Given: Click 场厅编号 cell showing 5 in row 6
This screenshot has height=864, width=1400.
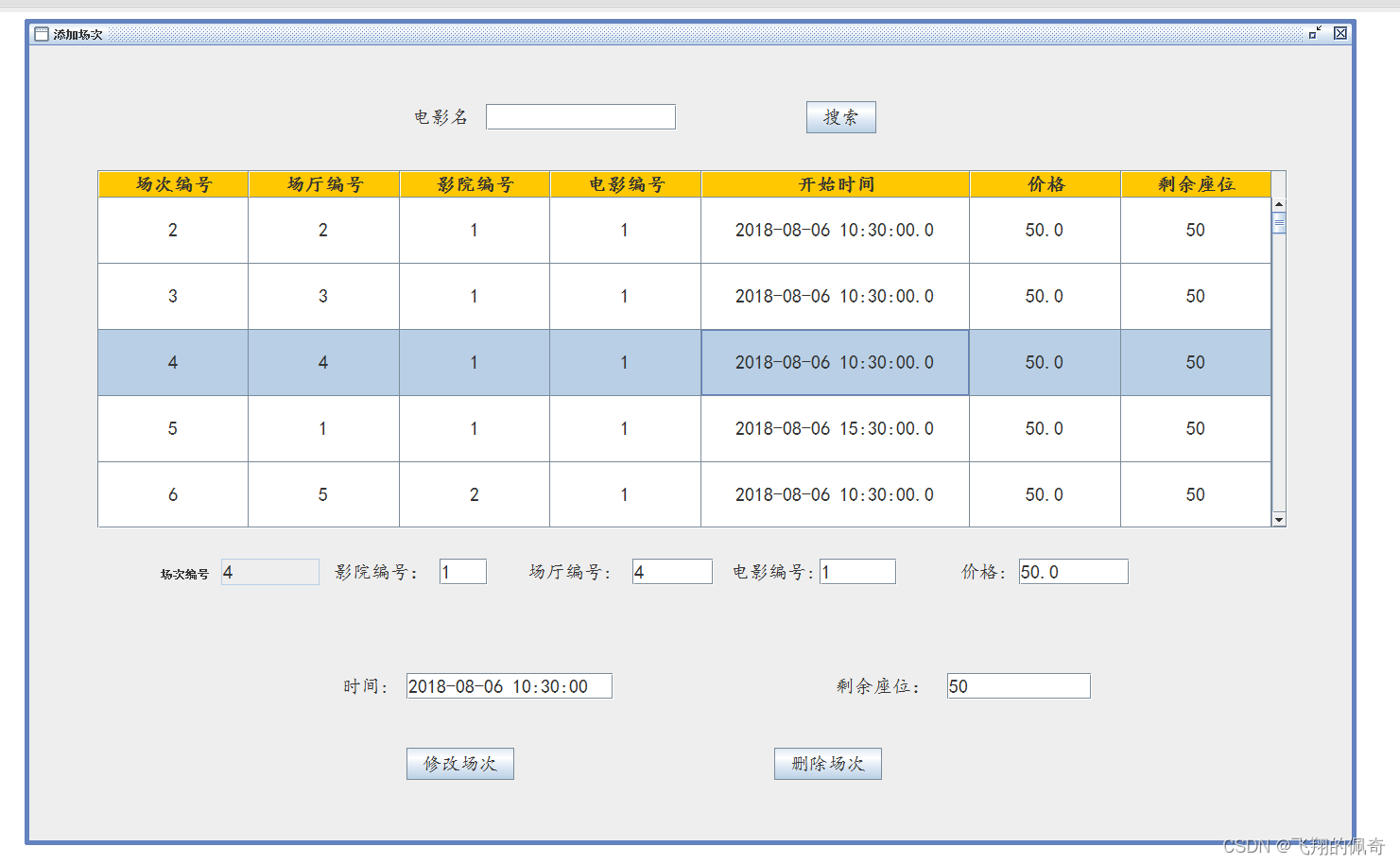Looking at the screenshot, I should [323, 494].
